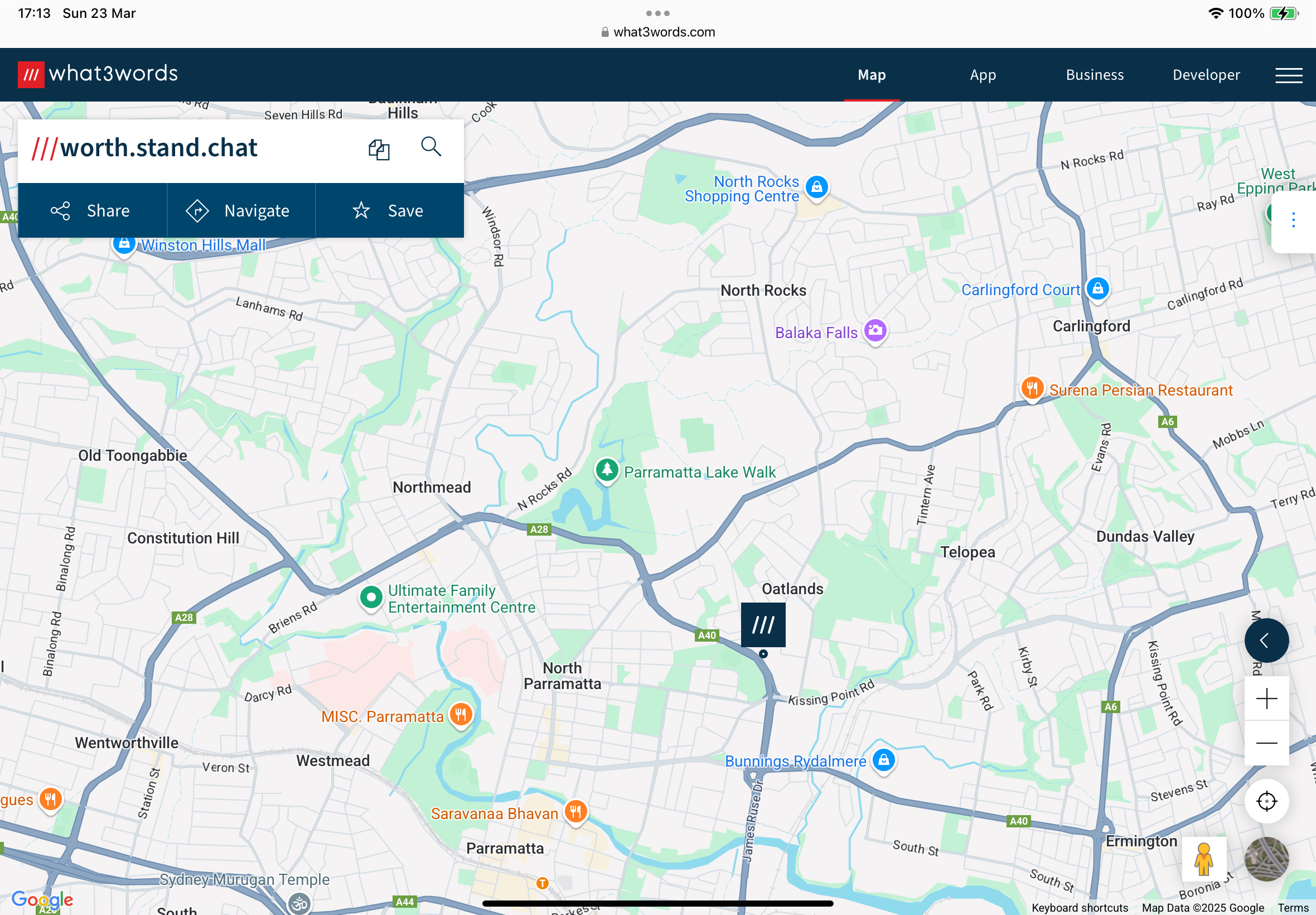
Task: Select Balaka Falls camera pin
Action: pos(875,330)
